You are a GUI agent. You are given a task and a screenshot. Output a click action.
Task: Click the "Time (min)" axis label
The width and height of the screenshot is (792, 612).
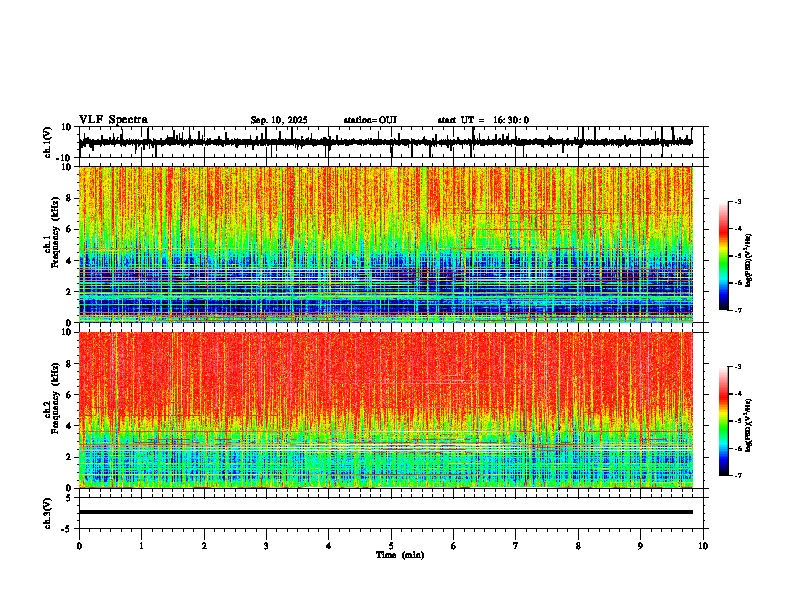400,555
